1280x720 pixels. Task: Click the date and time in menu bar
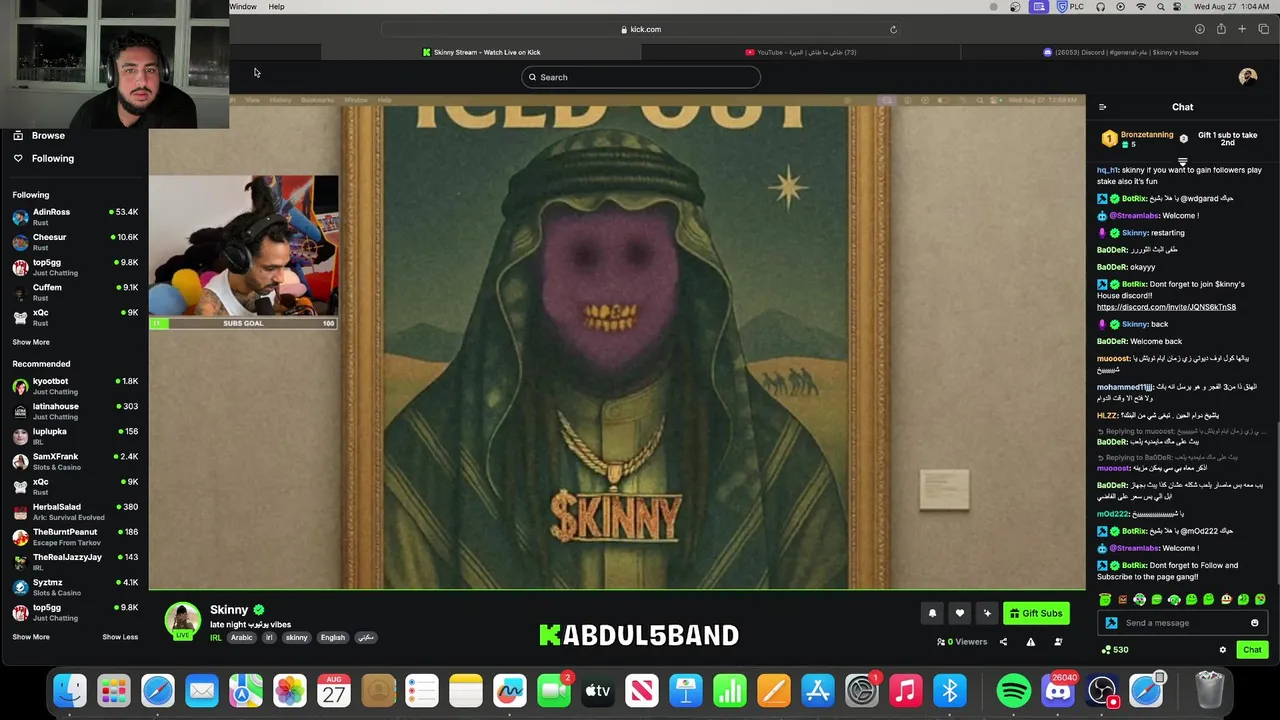pos(1232,7)
